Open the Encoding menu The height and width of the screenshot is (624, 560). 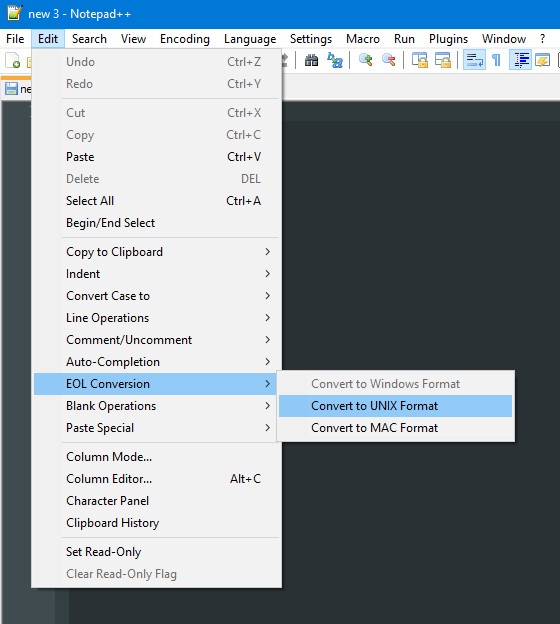click(x=185, y=39)
